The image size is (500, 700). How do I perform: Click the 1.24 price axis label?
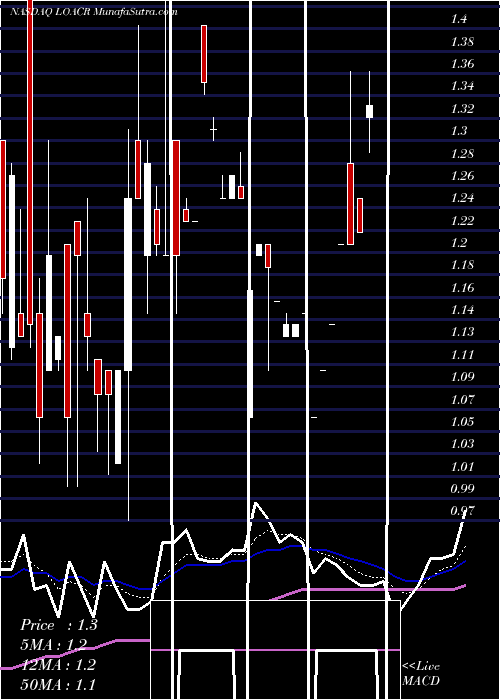(462, 198)
